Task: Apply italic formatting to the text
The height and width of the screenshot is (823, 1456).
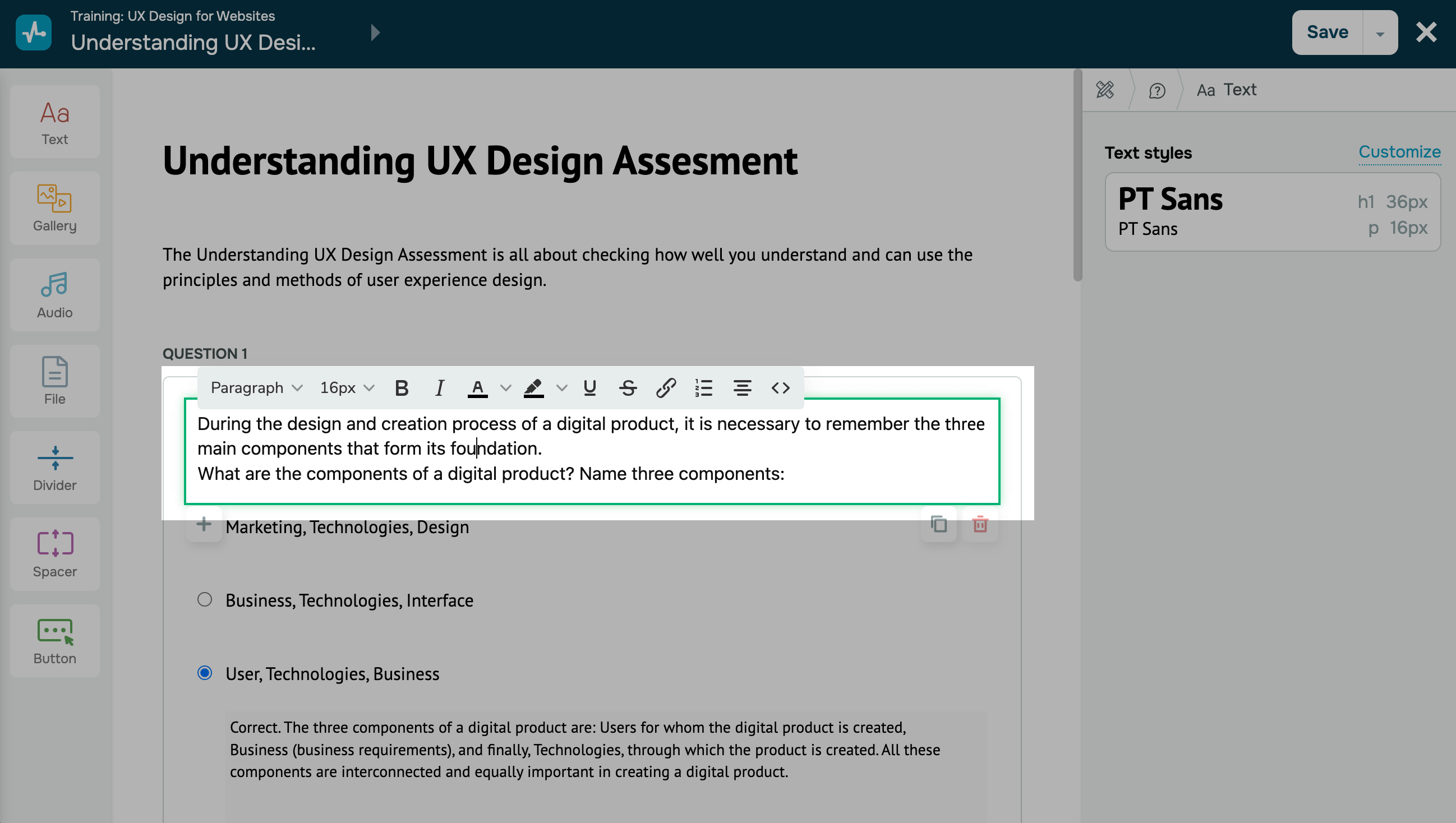Action: pos(439,388)
